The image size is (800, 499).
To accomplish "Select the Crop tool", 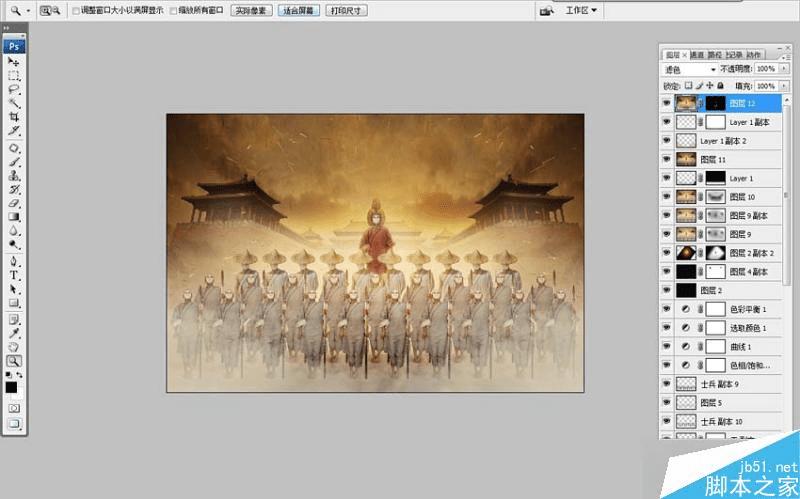I will coord(14,117).
